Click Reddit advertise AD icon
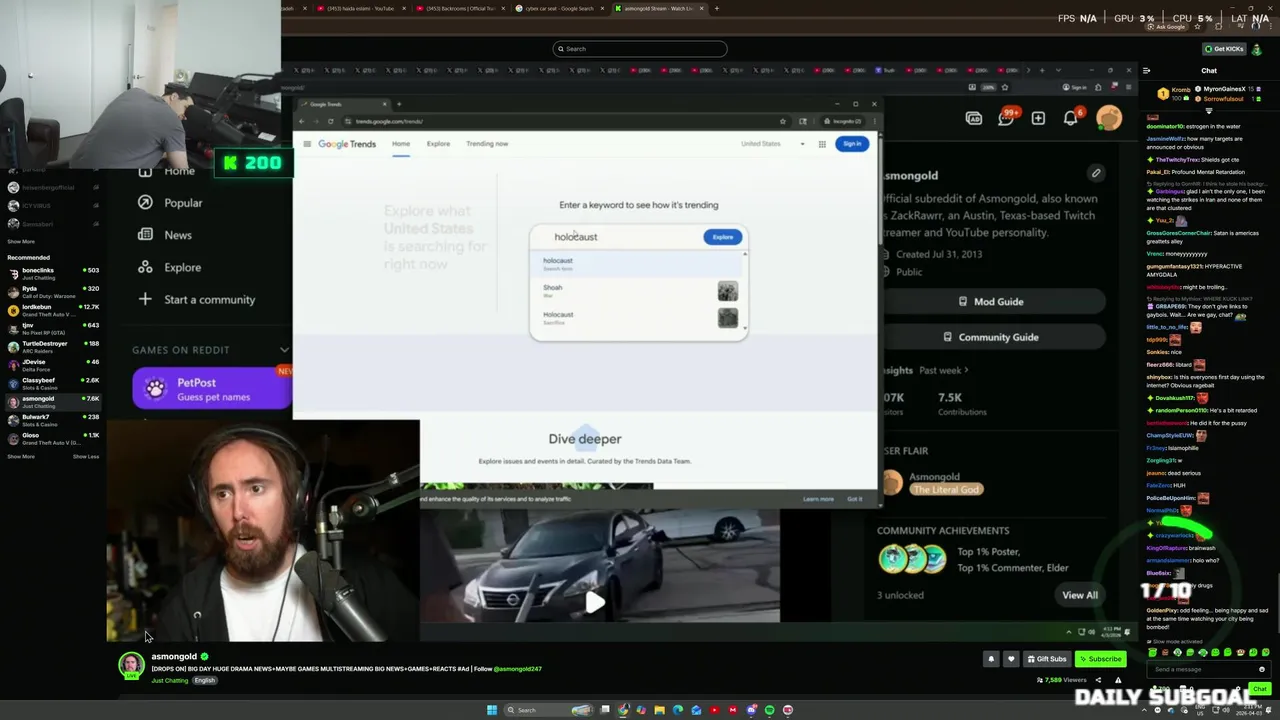Viewport: 1280px width, 720px height. [973, 118]
